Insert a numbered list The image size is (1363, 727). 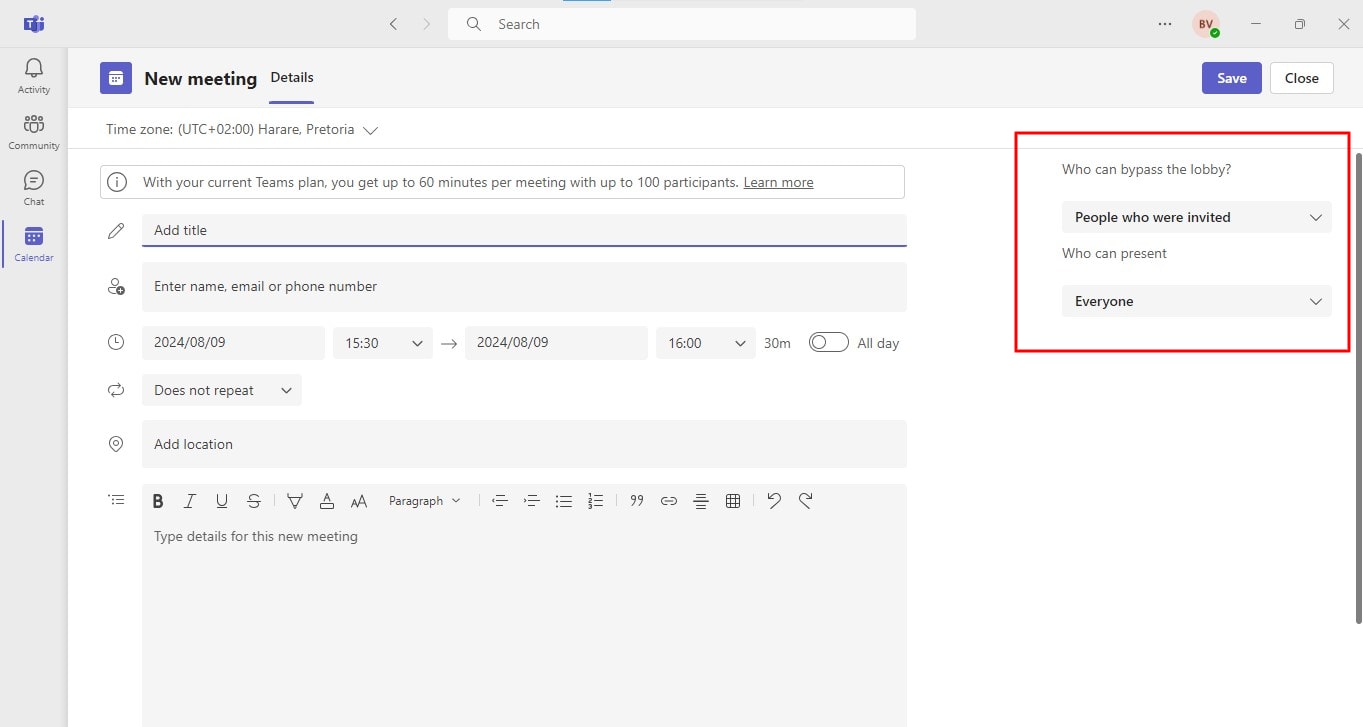point(596,501)
